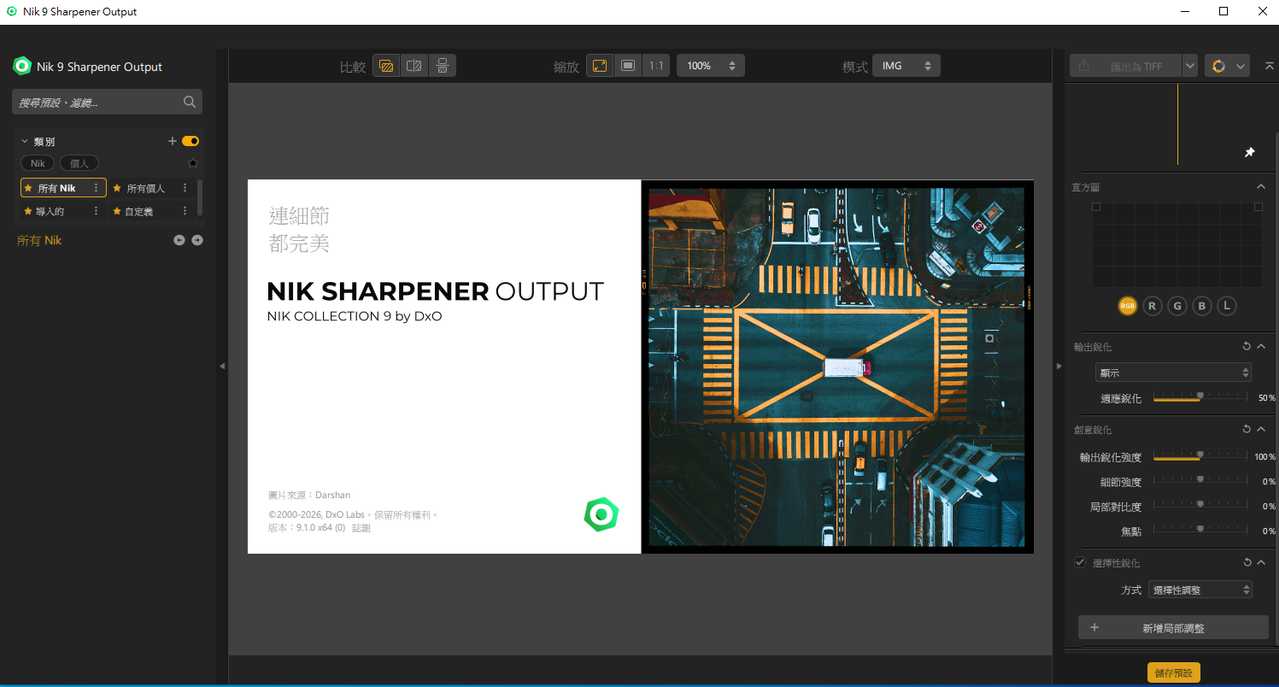The image size is (1279, 687).
Task: Click the 誌謝 credits link
Action: coord(361,527)
